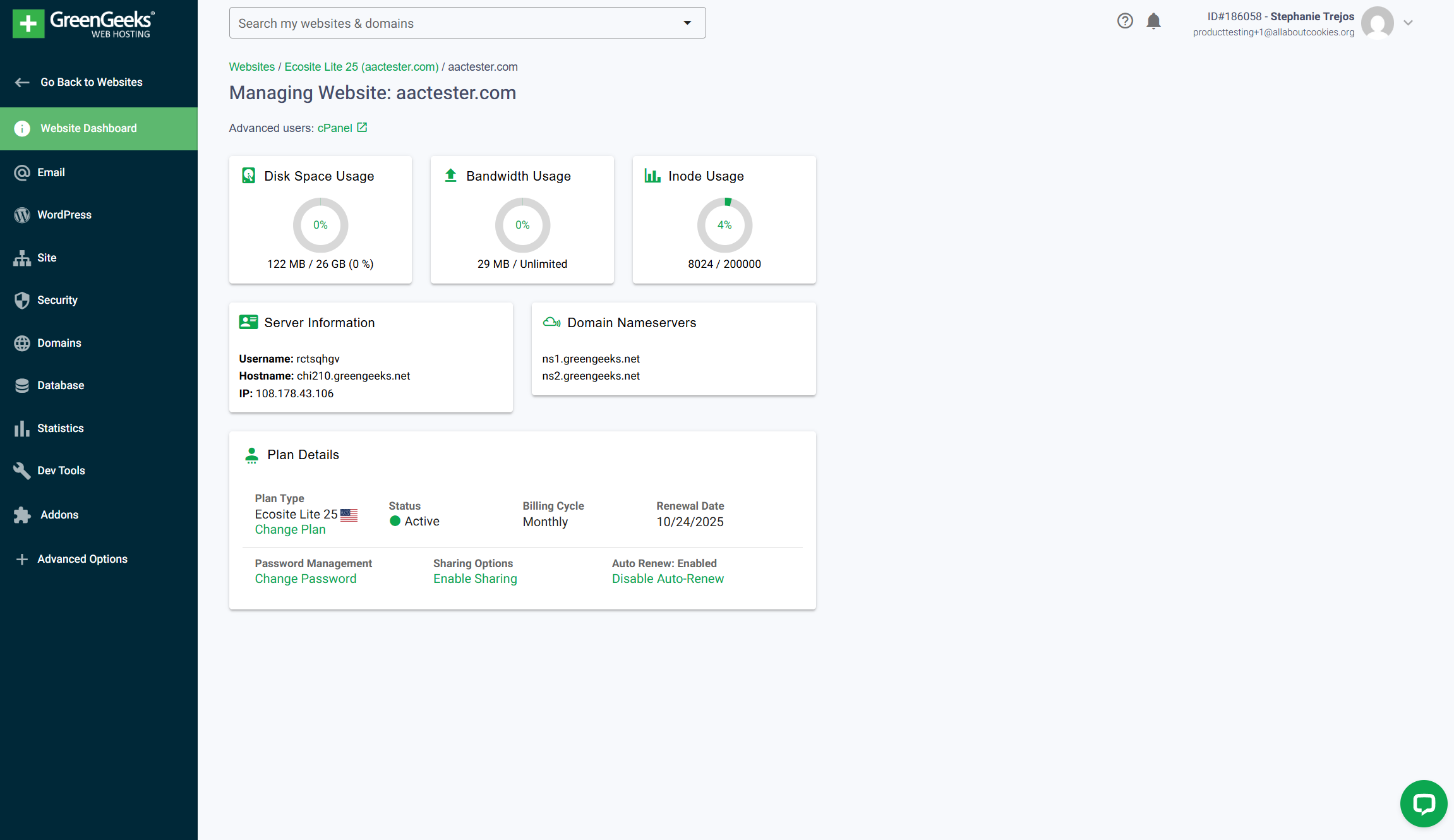
Task: Open the help question mark icon
Action: [x=1124, y=21]
